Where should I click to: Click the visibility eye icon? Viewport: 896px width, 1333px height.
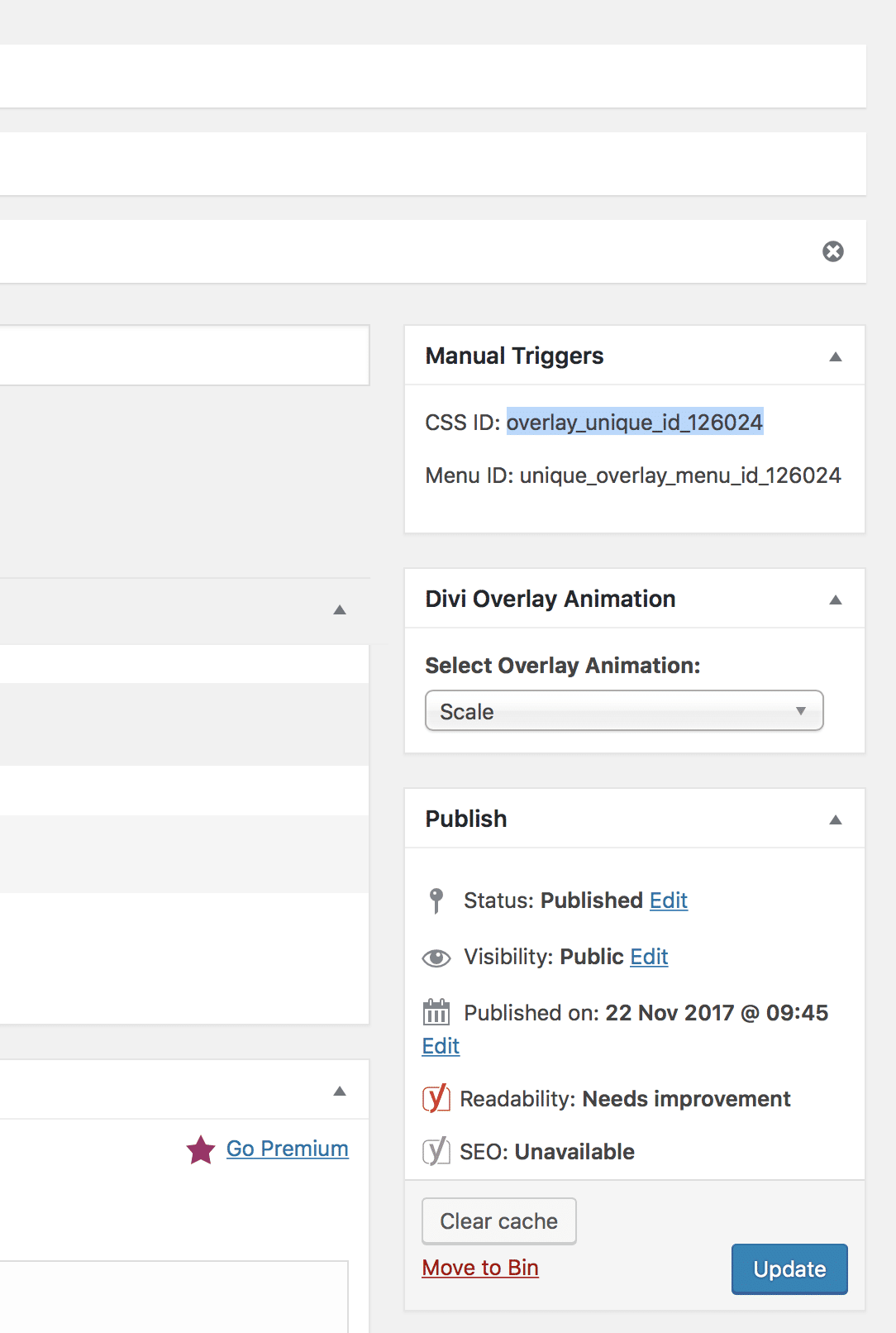click(x=436, y=958)
